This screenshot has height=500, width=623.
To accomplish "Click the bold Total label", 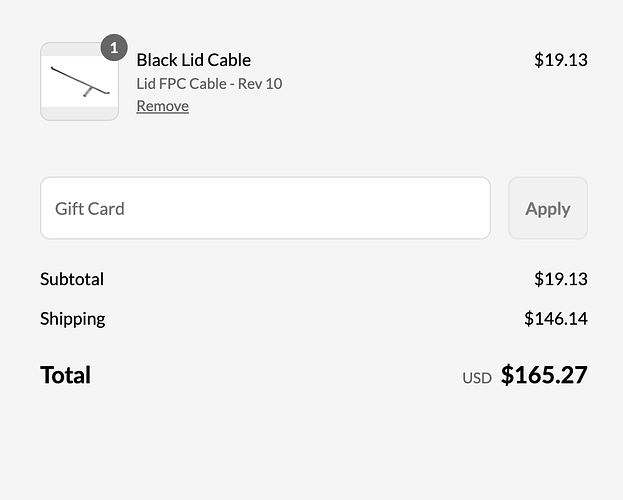I will click(x=66, y=375).
